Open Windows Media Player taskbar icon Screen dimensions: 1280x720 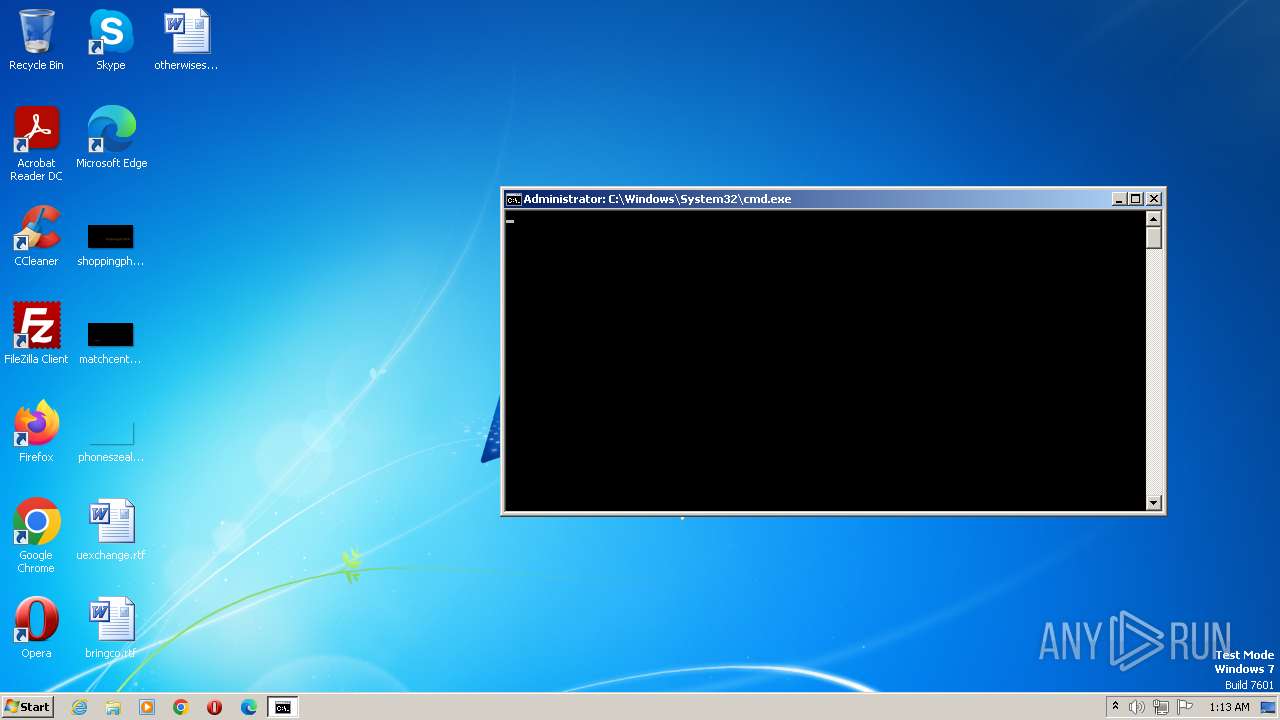[147, 707]
